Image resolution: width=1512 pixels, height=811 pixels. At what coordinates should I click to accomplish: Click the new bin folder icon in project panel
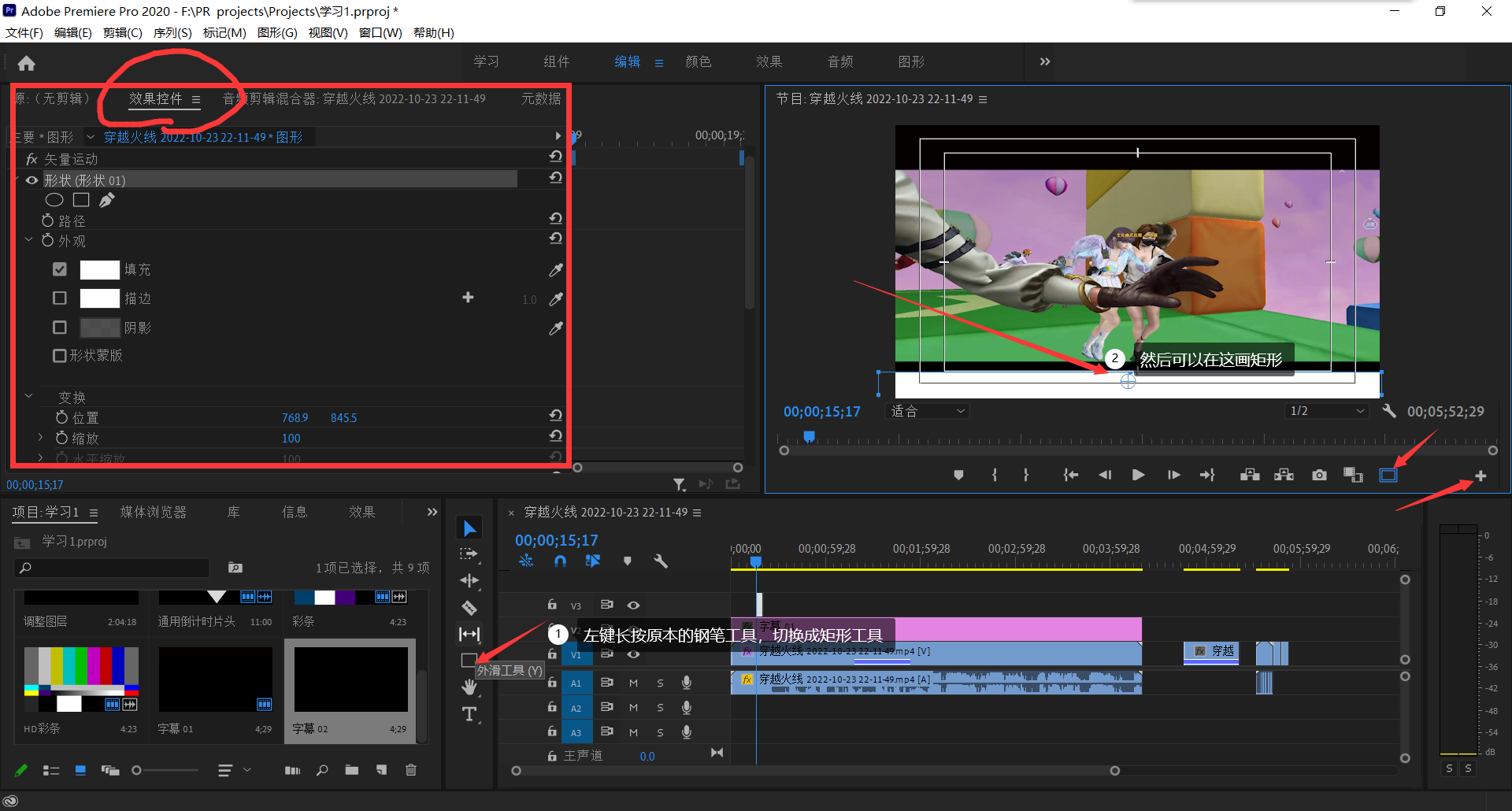point(352,770)
